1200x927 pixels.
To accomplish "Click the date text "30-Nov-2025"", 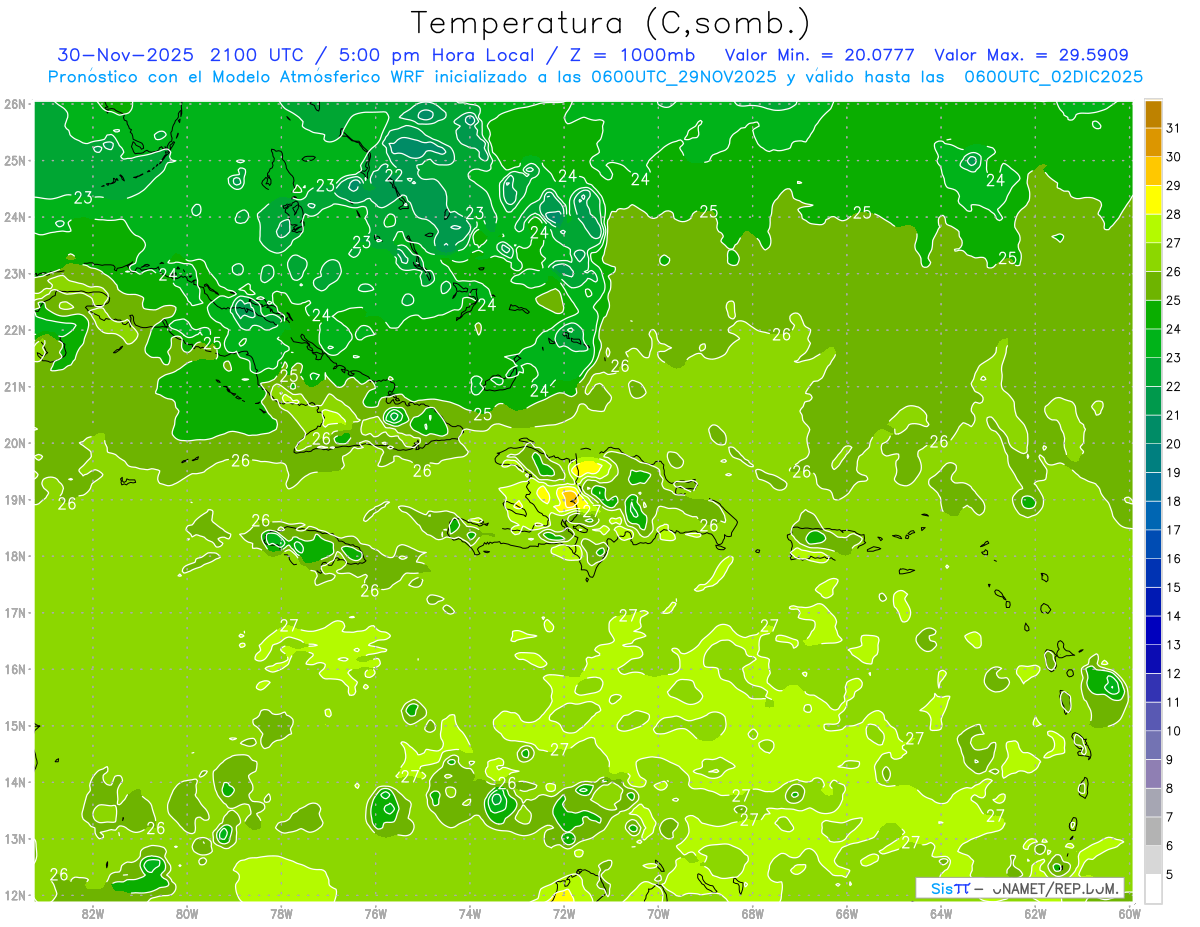I will coord(126,54).
